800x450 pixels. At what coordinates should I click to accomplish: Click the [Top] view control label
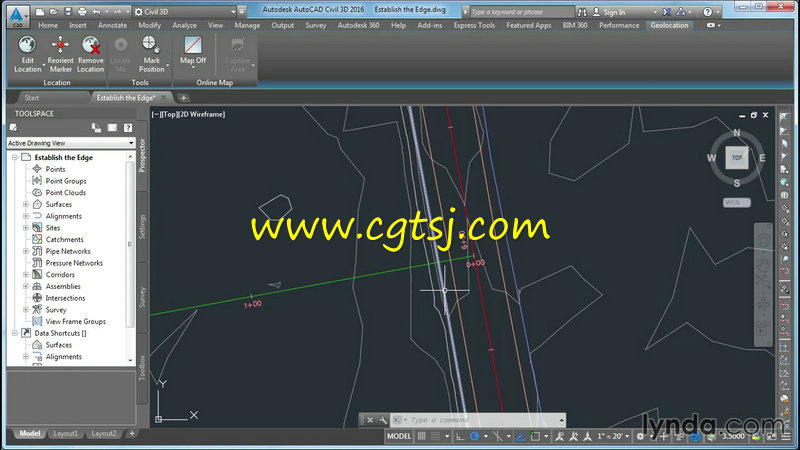pos(169,114)
